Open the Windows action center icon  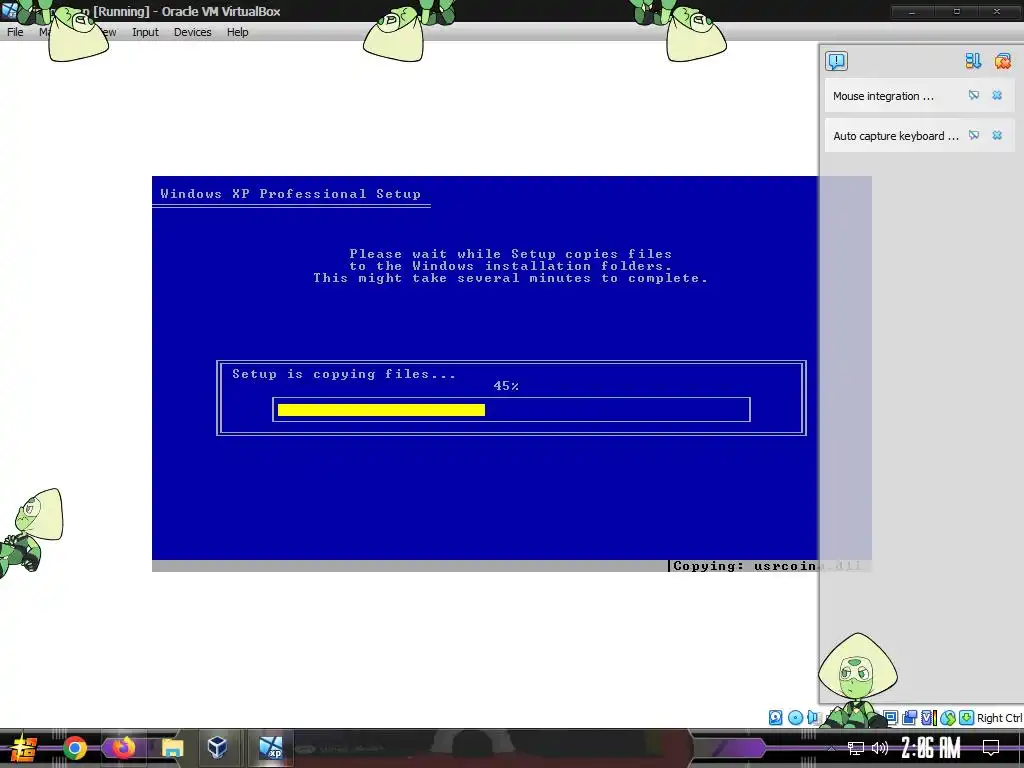point(991,748)
